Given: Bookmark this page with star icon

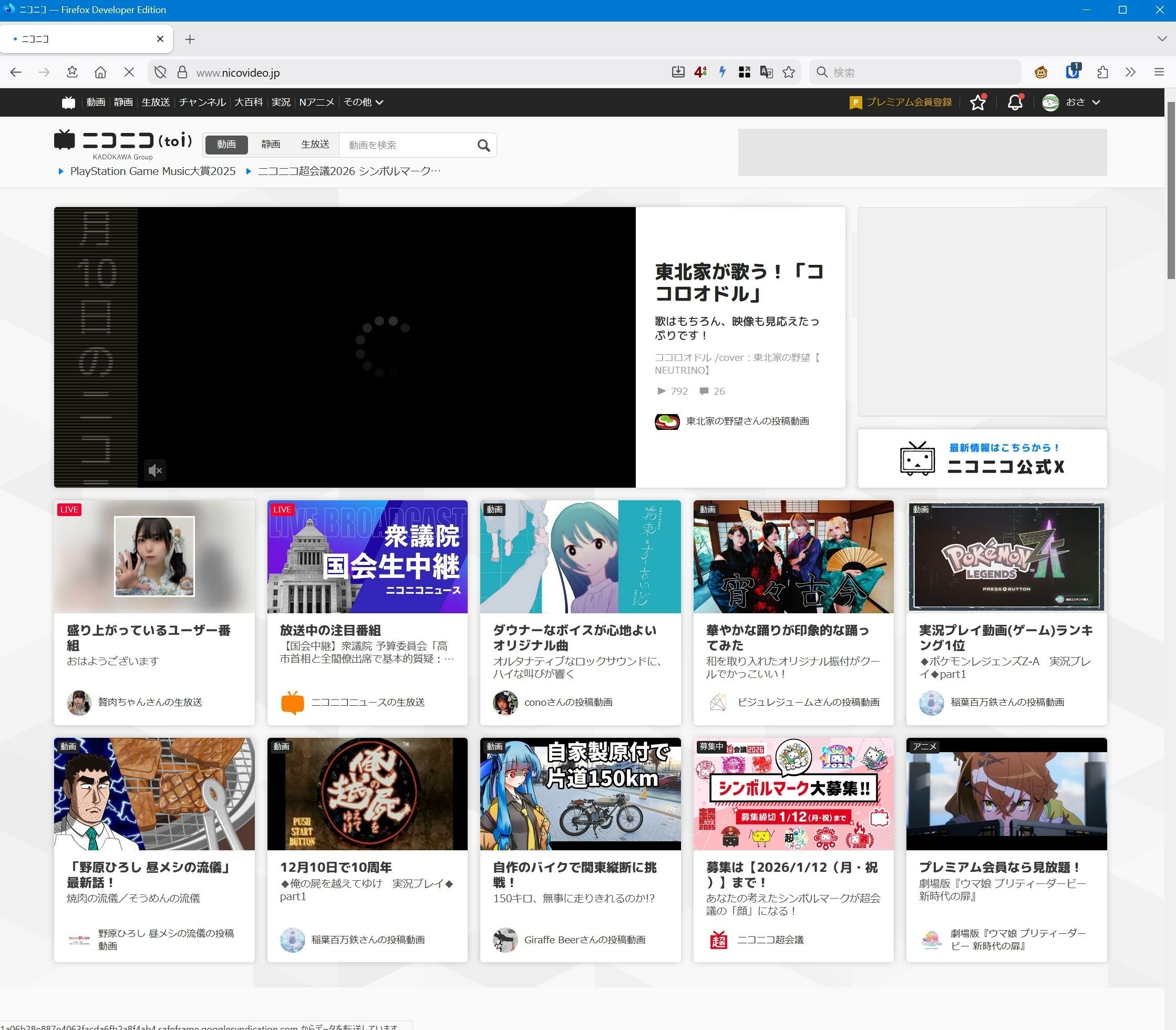Looking at the screenshot, I should tap(789, 73).
